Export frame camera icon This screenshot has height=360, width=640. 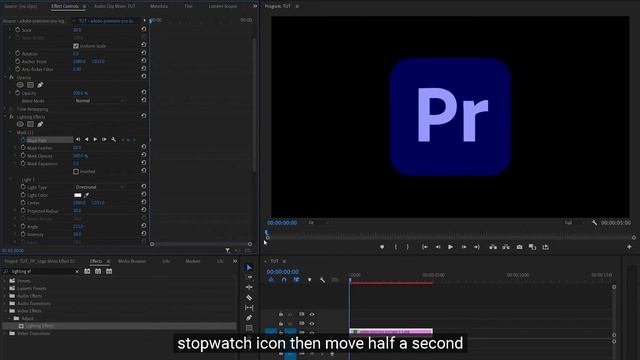(519, 247)
